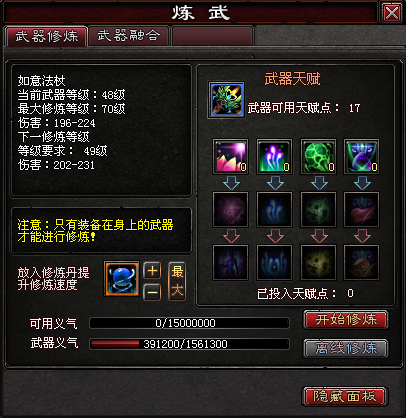406x418 pixels.
Task: Click the 开始修炼 button
Action: click(x=346, y=320)
